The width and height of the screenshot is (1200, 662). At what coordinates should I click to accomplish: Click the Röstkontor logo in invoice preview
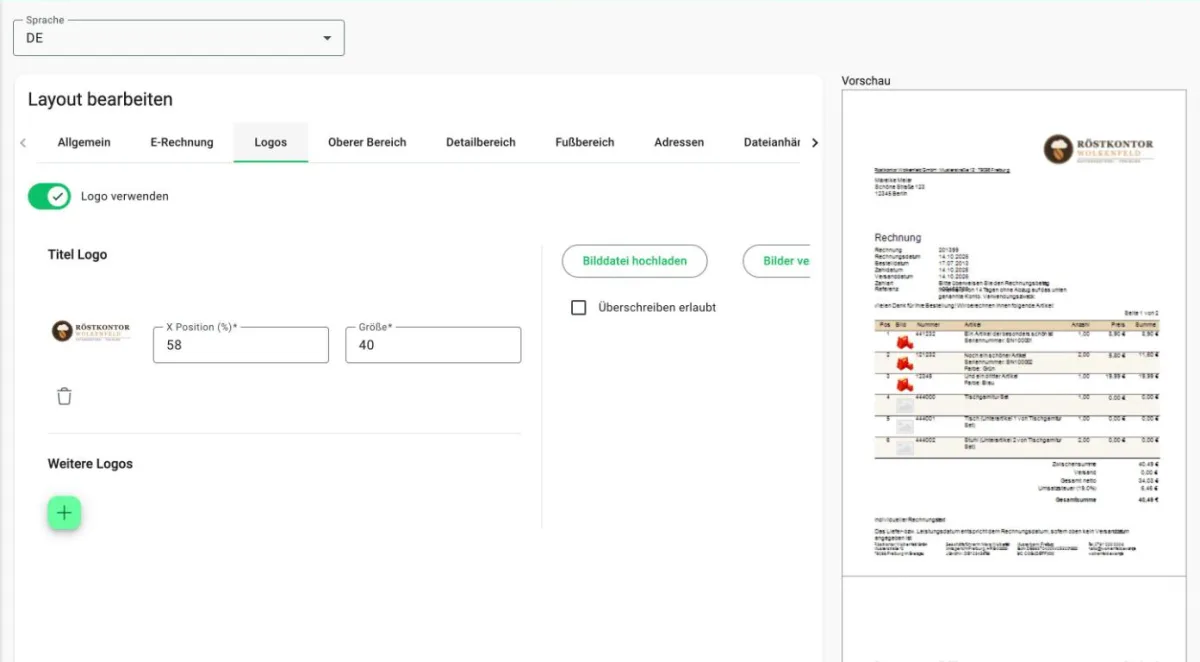(1098, 150)
